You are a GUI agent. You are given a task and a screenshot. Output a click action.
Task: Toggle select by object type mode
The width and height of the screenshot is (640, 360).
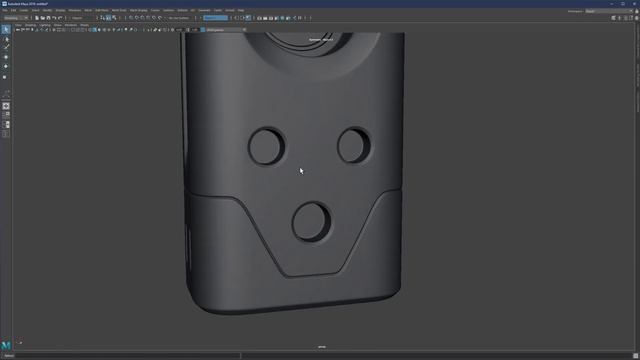coord(108,18)
